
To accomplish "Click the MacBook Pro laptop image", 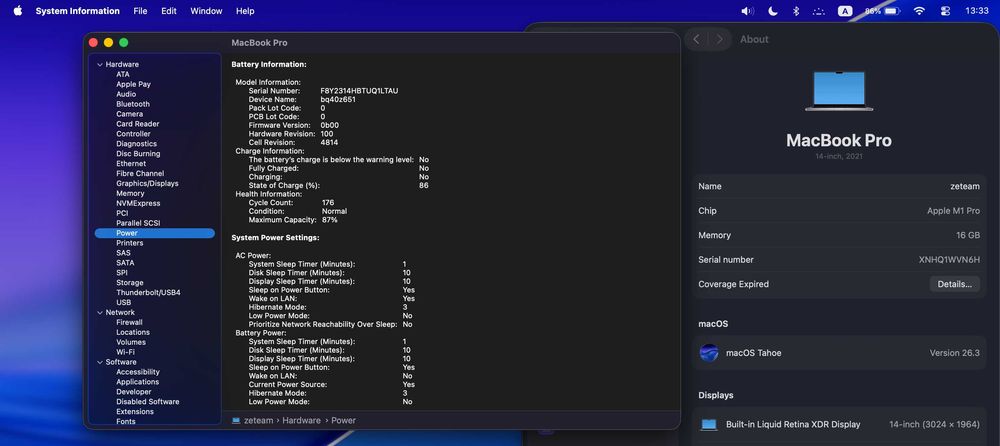I will point(839,91).
